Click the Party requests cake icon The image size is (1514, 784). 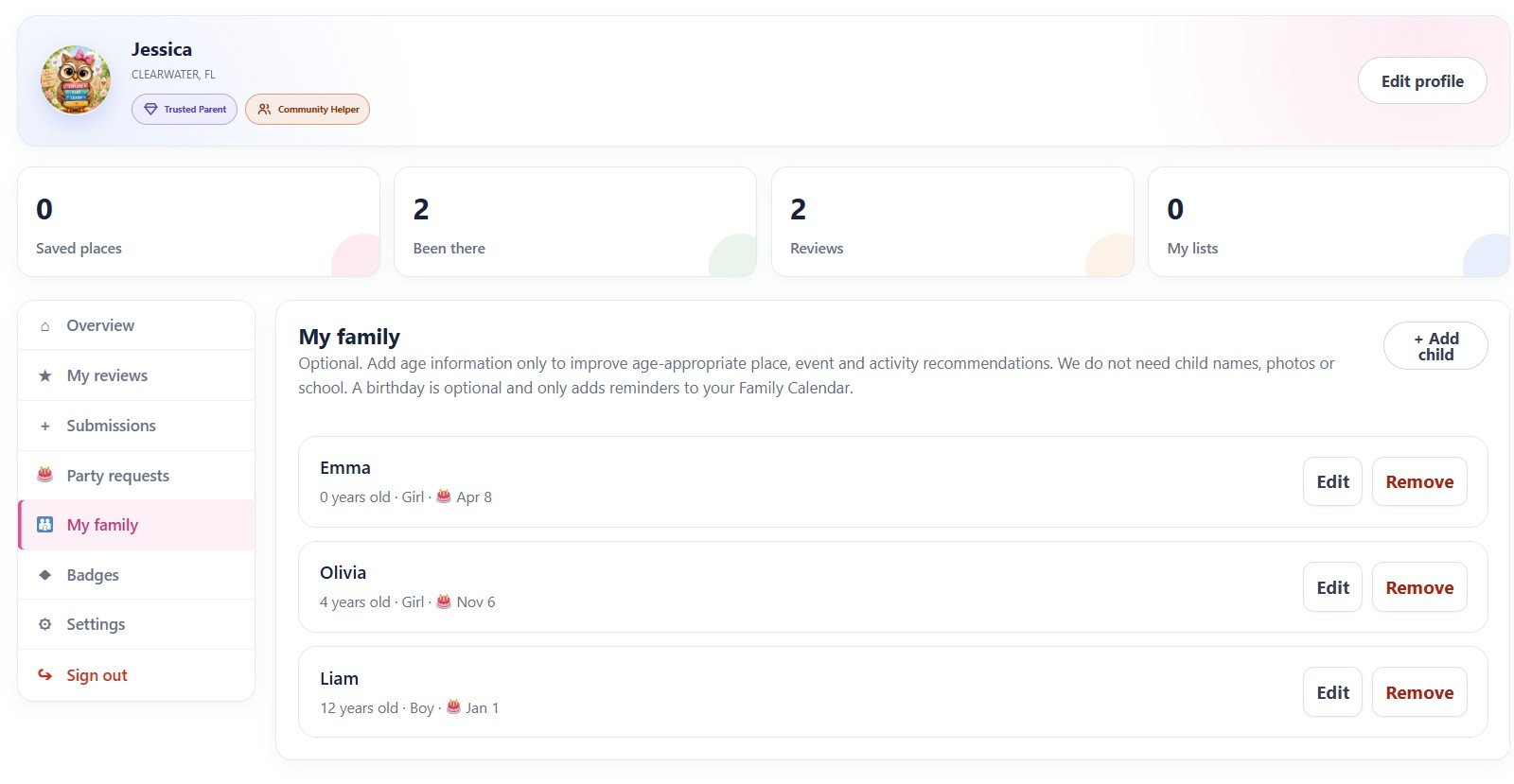click(44, 475)
